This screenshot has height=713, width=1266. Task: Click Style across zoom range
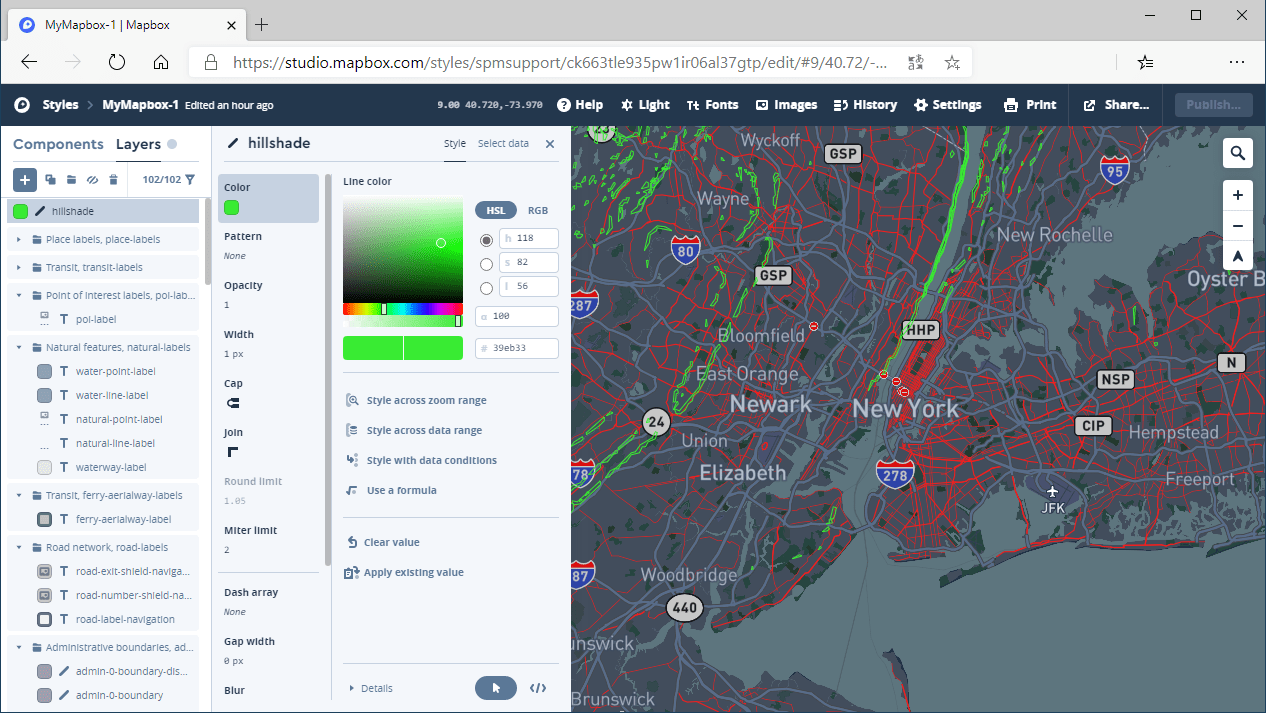[x=416, y=400]
